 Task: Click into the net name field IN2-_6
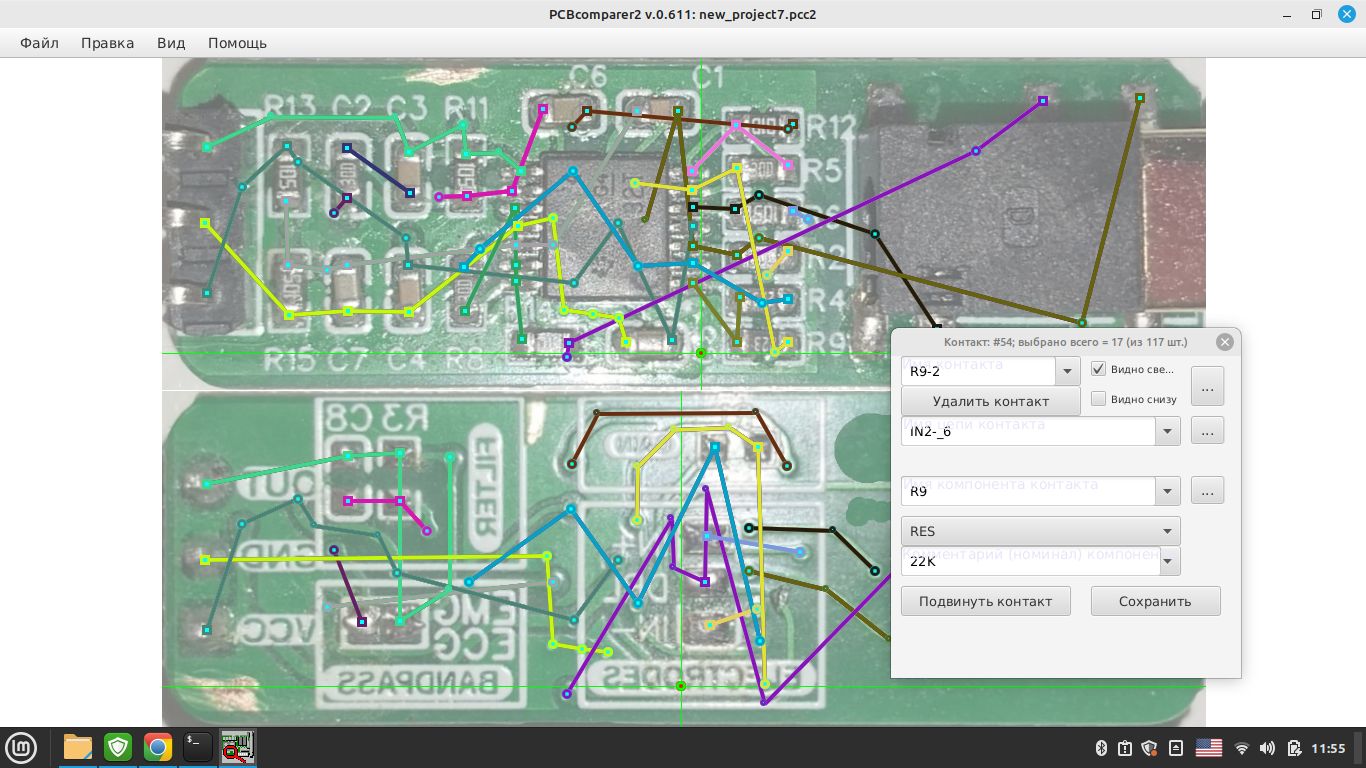coord(1028,431)
